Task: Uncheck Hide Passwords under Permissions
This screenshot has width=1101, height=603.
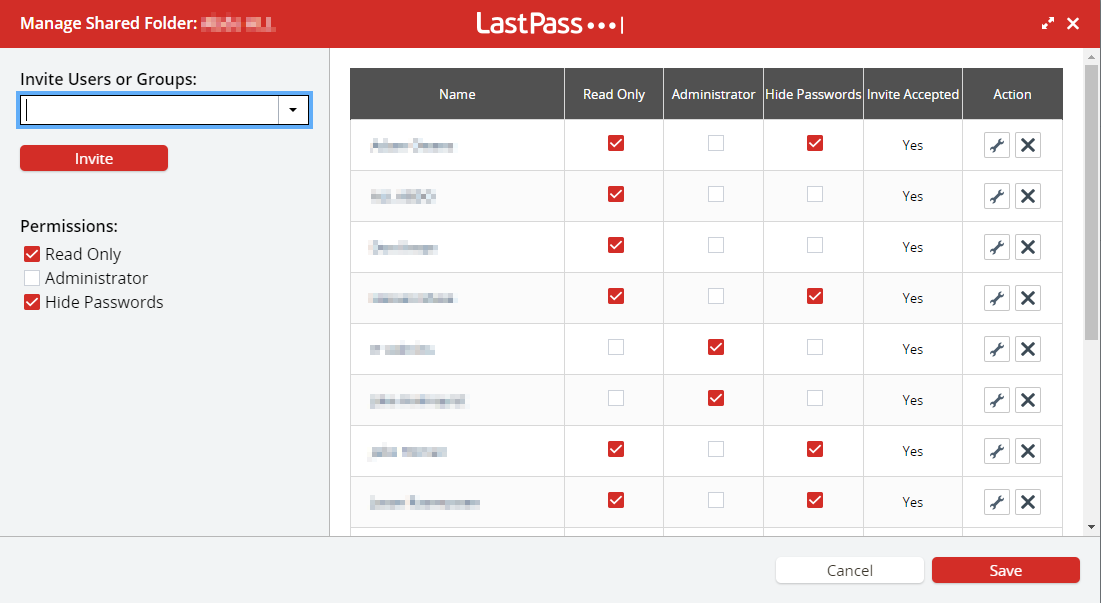Action: [x=32, y=302]
